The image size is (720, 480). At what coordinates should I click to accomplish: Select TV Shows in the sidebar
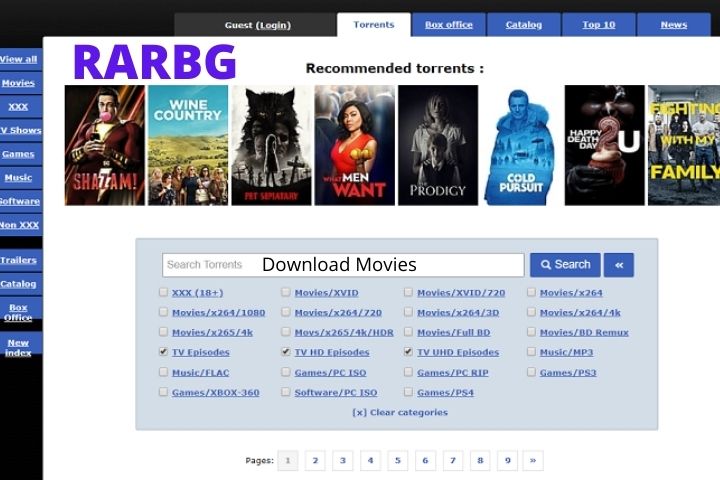pyautogui.click(x=21, y=130)
